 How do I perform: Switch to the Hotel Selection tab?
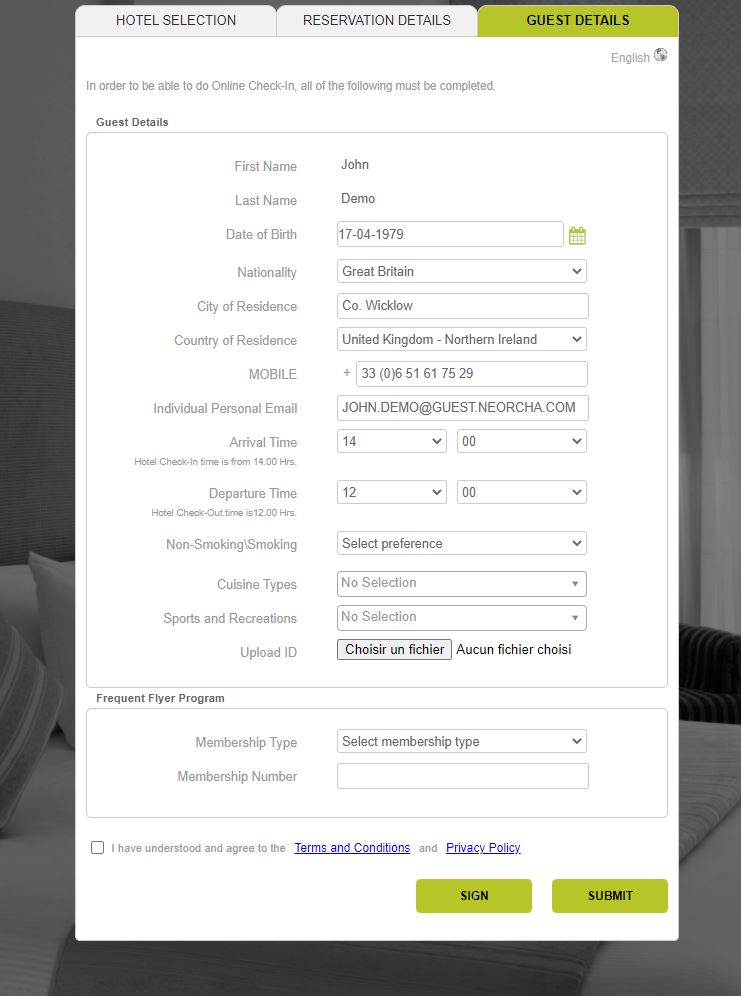click(x=176, y=21)
